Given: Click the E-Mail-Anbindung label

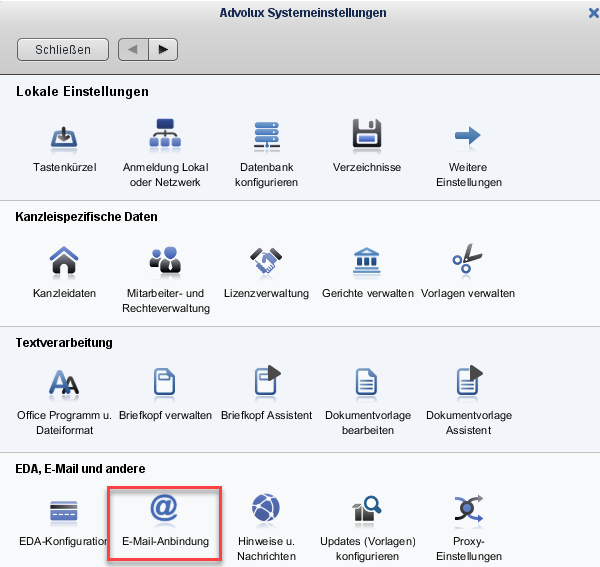Looking at the screenshot, I should tap(165, 541).
